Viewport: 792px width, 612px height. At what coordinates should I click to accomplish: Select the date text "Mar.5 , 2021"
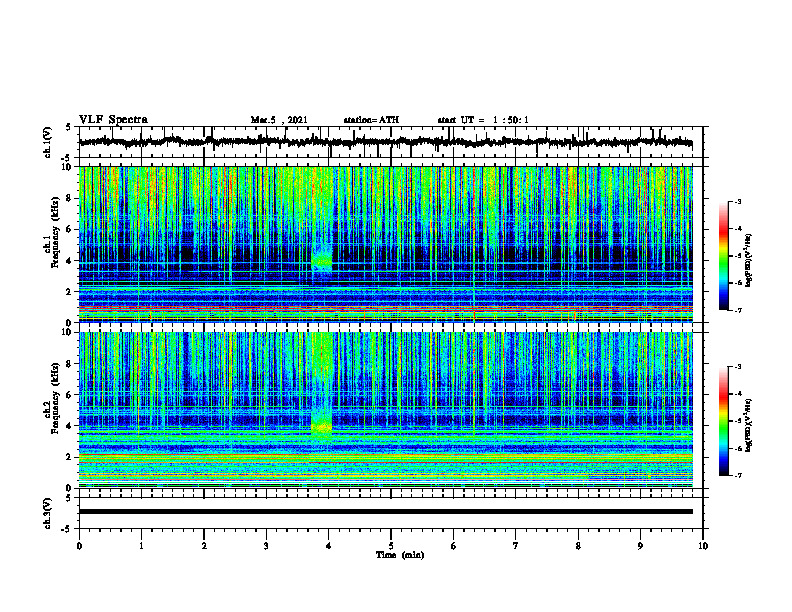[x=279, y=120]
